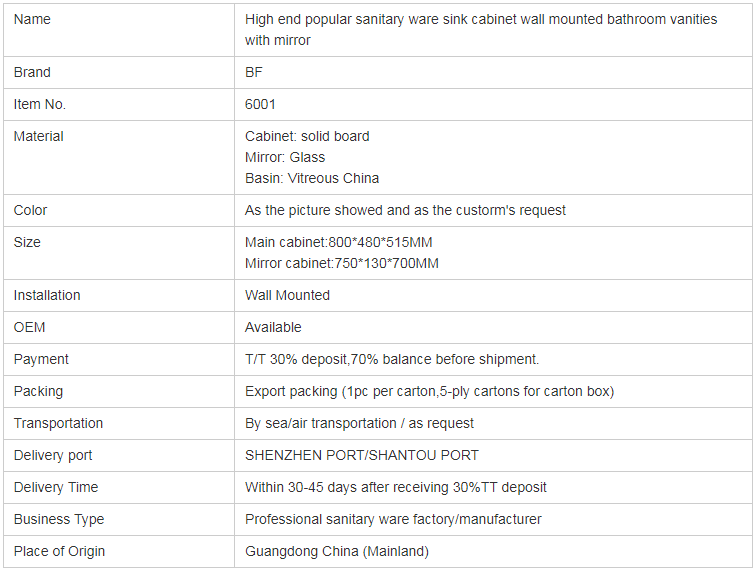This screenshot has height=570, width=755.
Task: Click 'Basin: Vitreous China' text
Action: pos(312,179)
